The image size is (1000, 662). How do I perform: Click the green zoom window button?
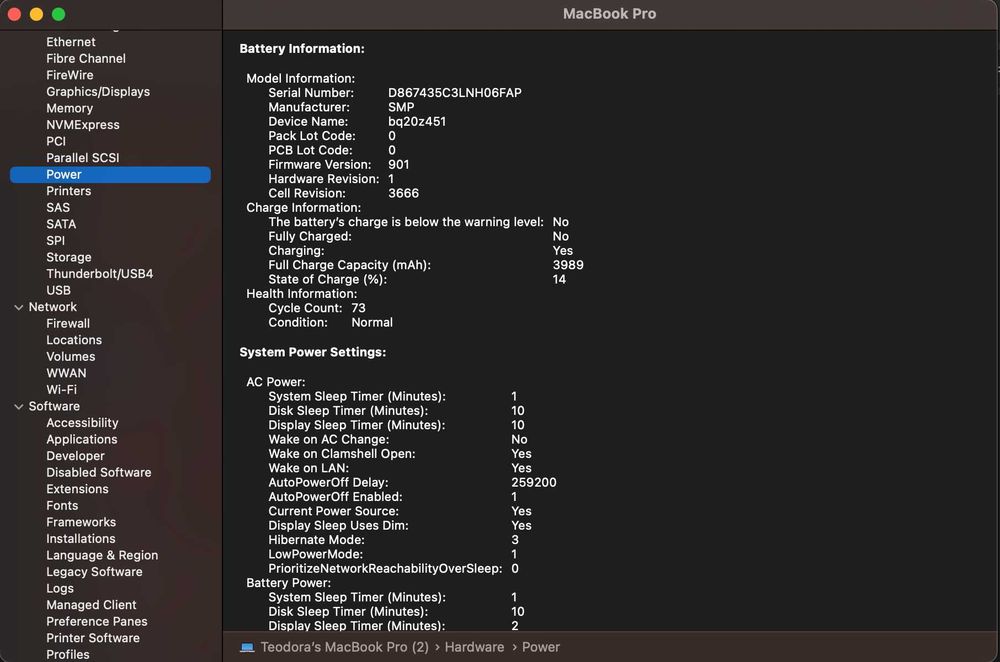click(59, 15)
